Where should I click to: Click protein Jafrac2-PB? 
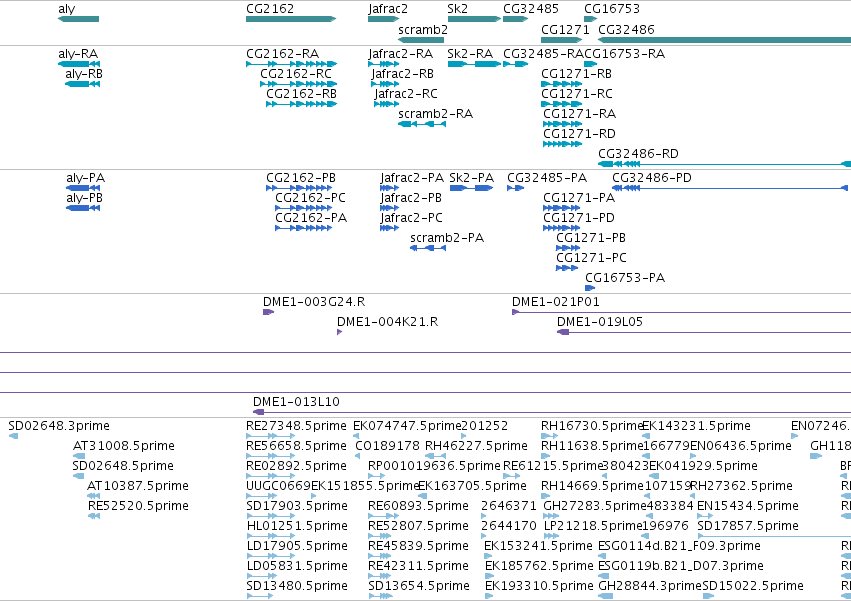[x=411, y=199]
